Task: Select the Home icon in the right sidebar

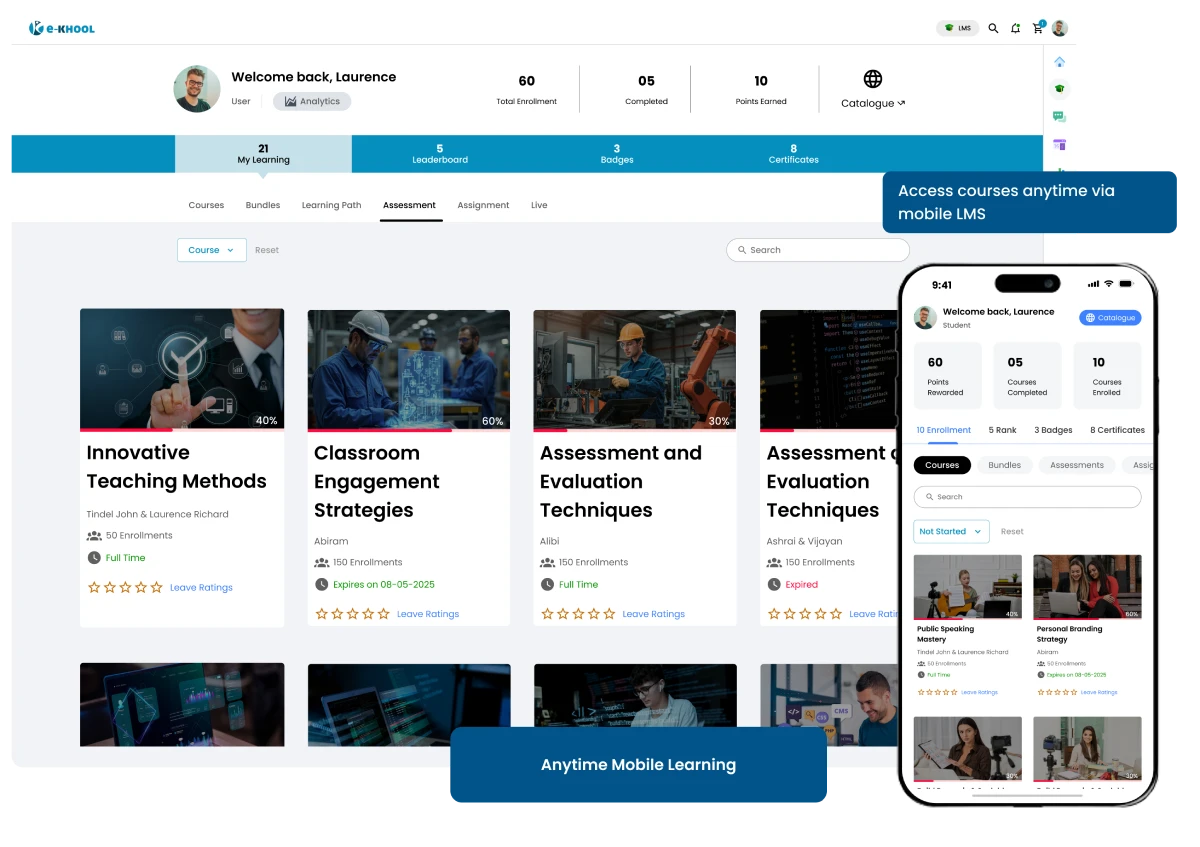Action: pos(1059,61)
